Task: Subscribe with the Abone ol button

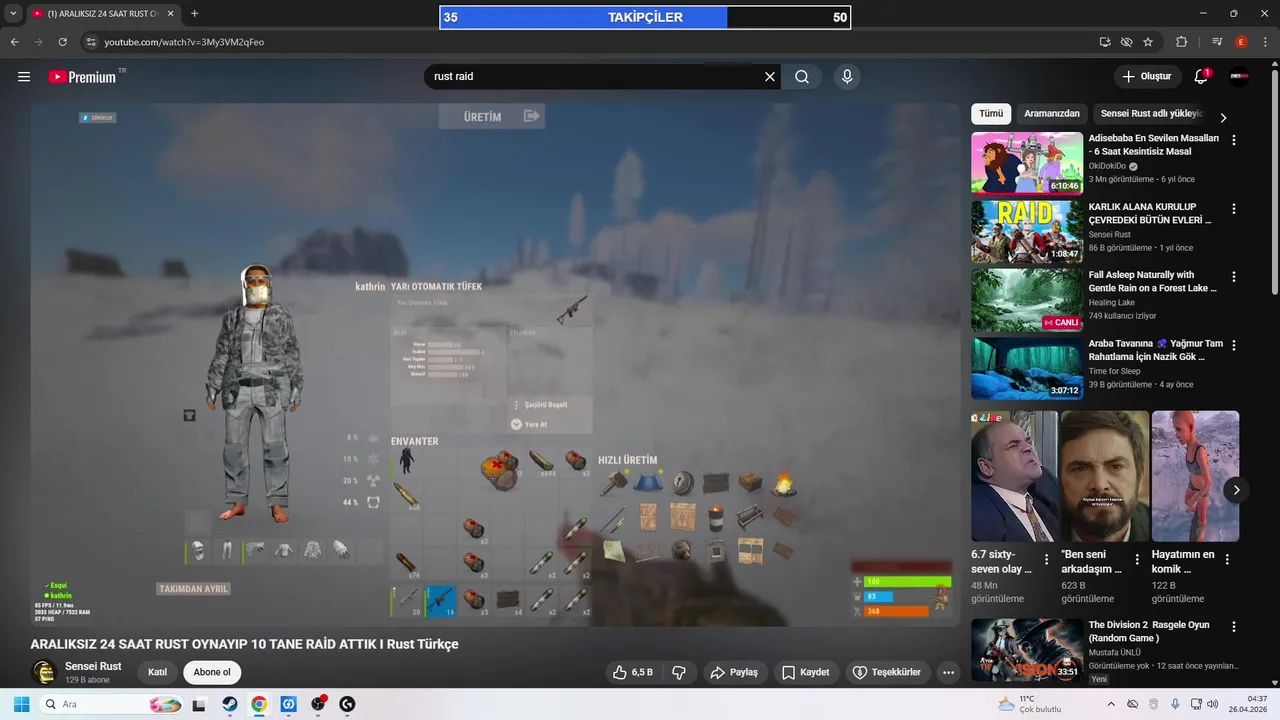Action: [212, 672]
